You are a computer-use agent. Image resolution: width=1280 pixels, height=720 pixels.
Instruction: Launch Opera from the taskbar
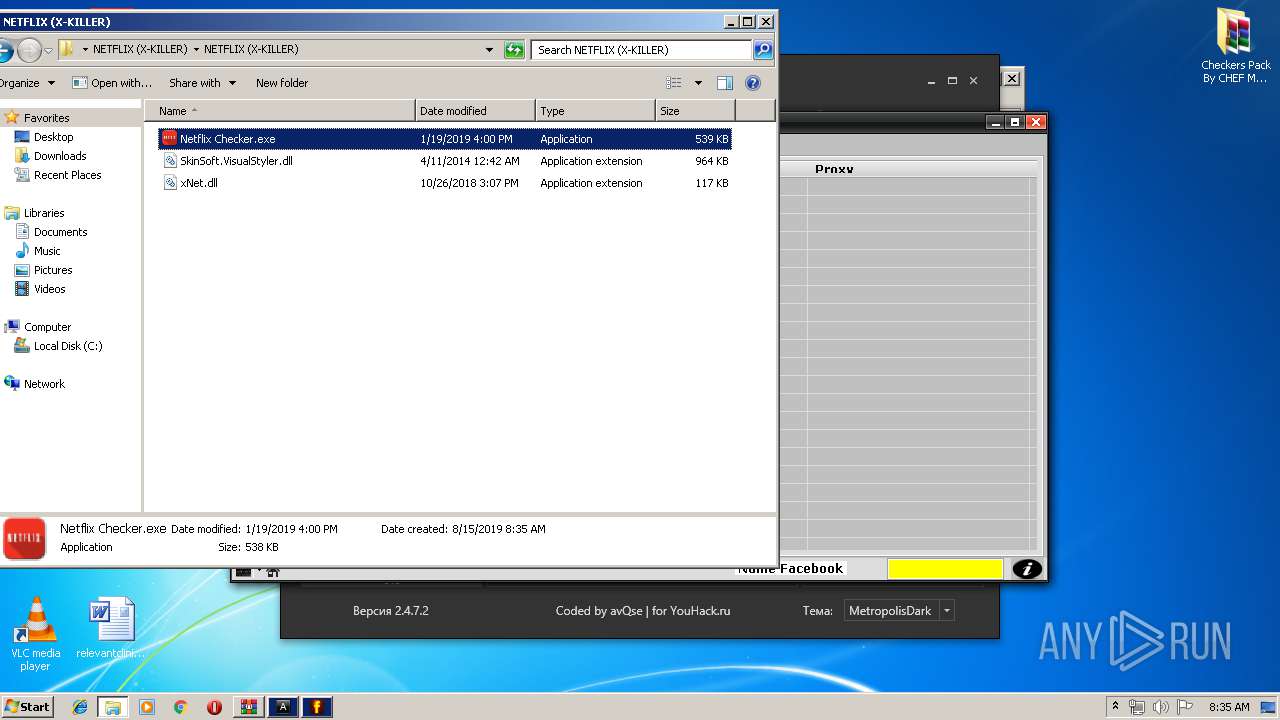click(x=214, y=707)
